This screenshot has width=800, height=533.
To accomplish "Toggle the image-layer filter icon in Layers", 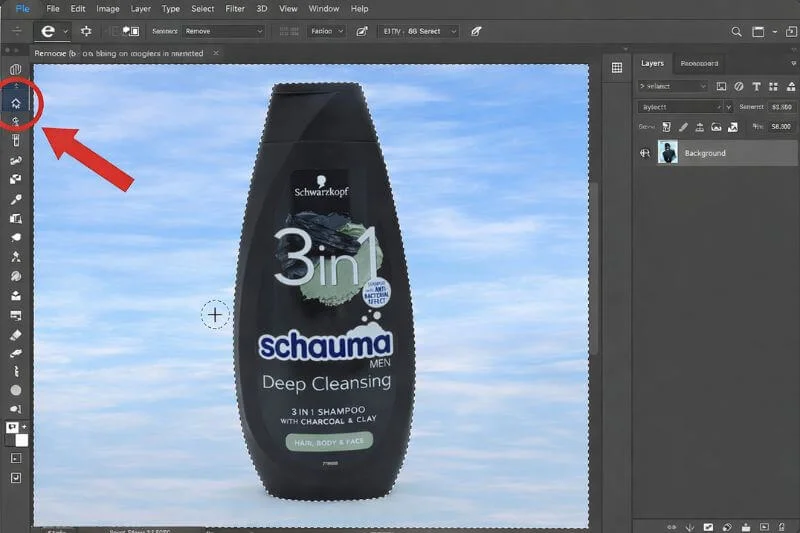I will coord(721,86).
